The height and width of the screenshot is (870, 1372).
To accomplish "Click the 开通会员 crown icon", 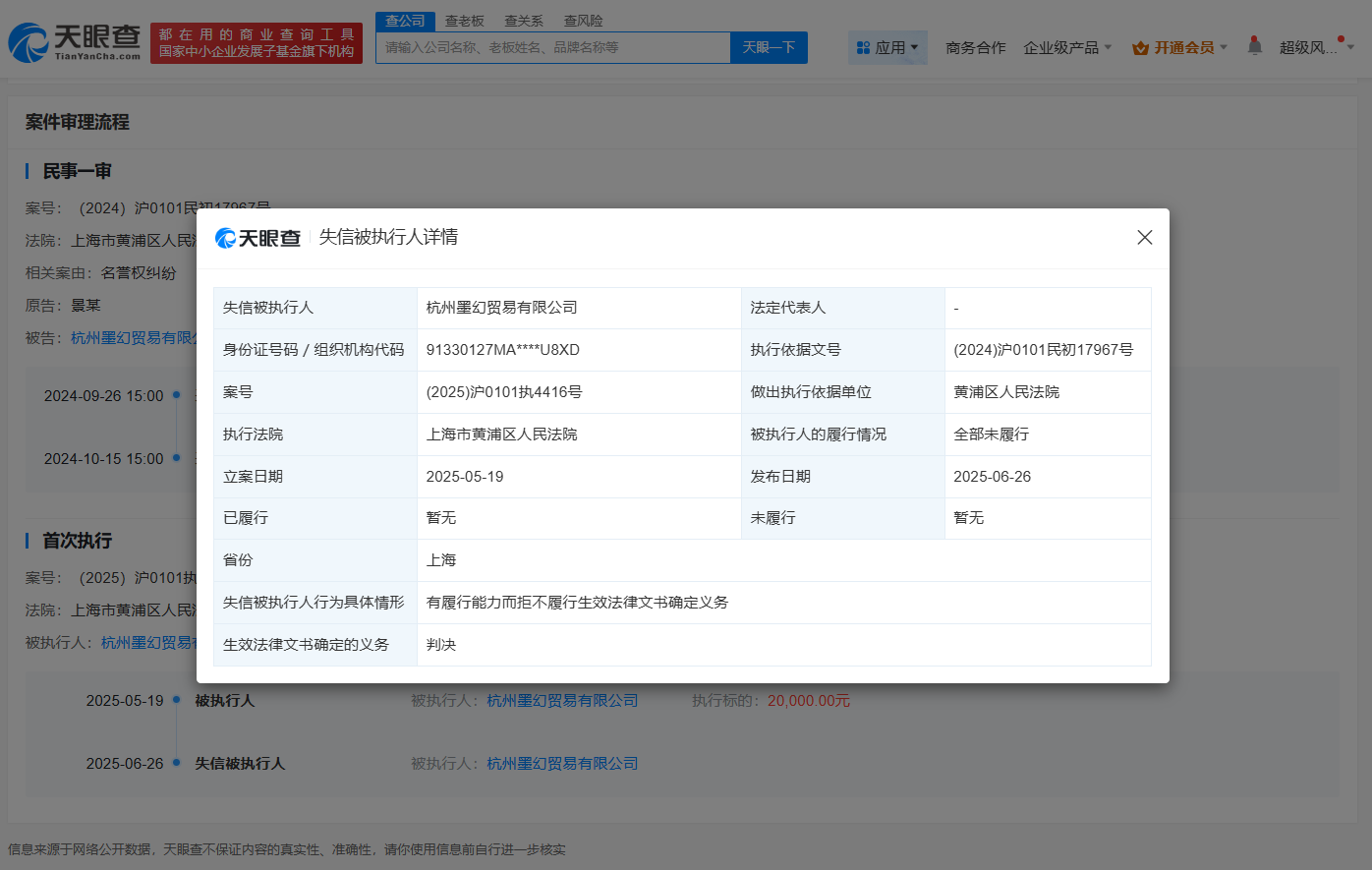I will 1141,47.
